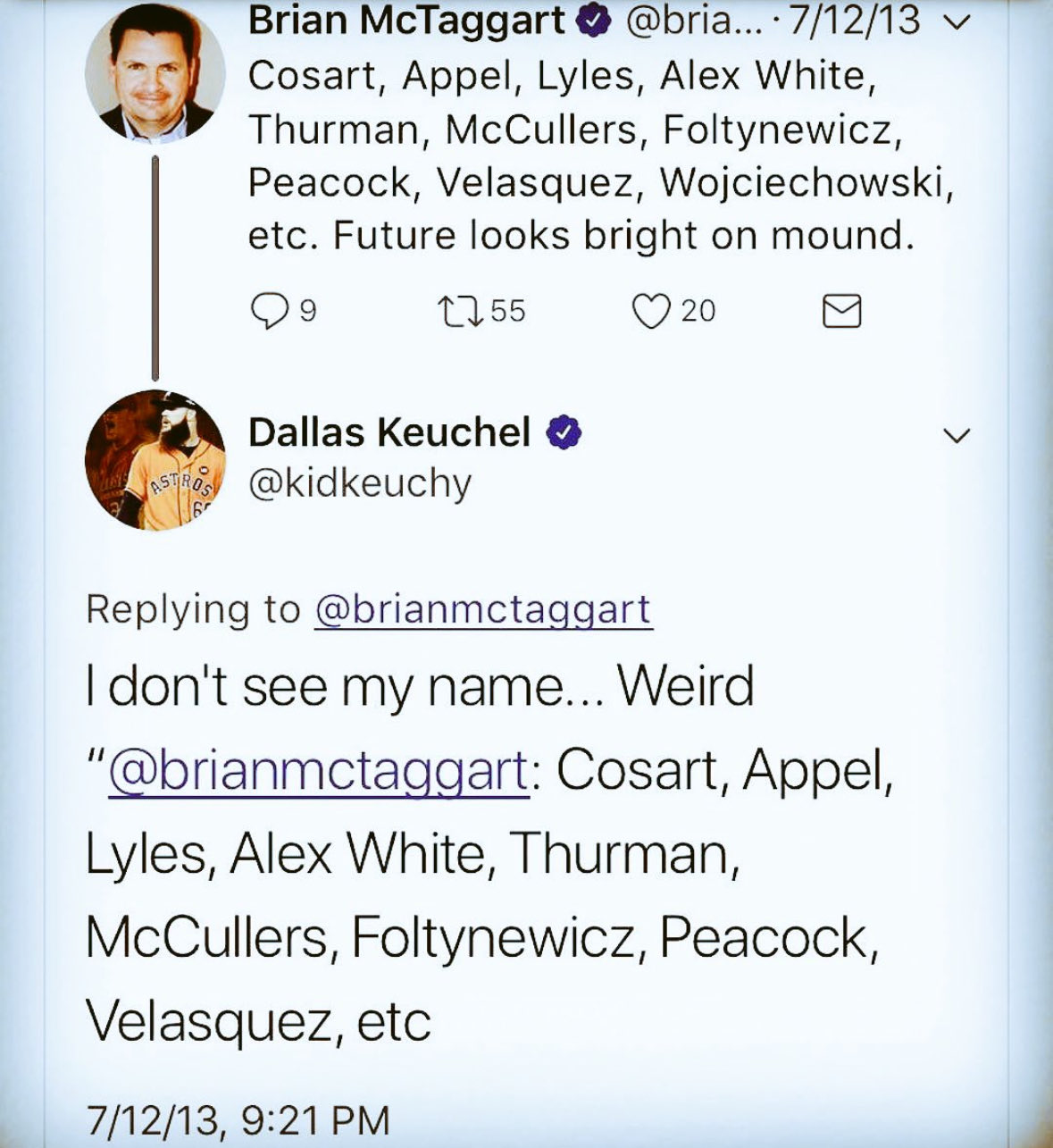Go to the @kidkeuchy handle
This screenshot has width=1053, height=1148.
tap(360, 483)
